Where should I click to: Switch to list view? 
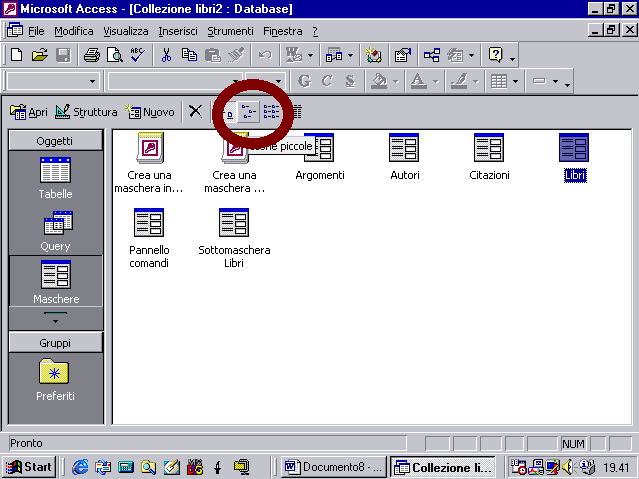coord(271,112)
